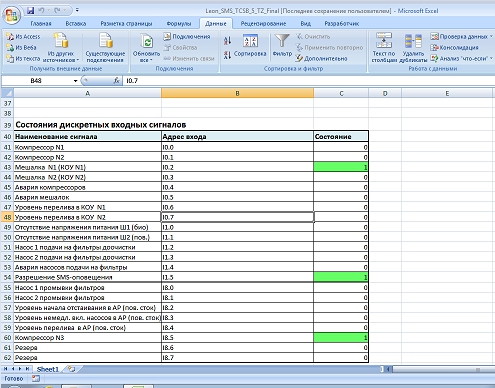Click the insert function fx button

(x=117, y=81)
